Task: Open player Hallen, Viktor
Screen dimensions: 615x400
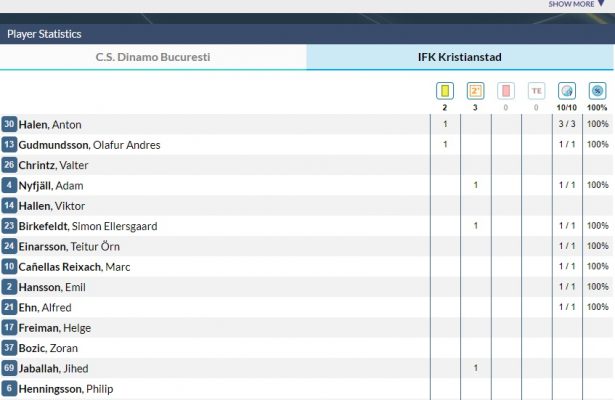Action: pyautogui.click(x=52, y=206)
